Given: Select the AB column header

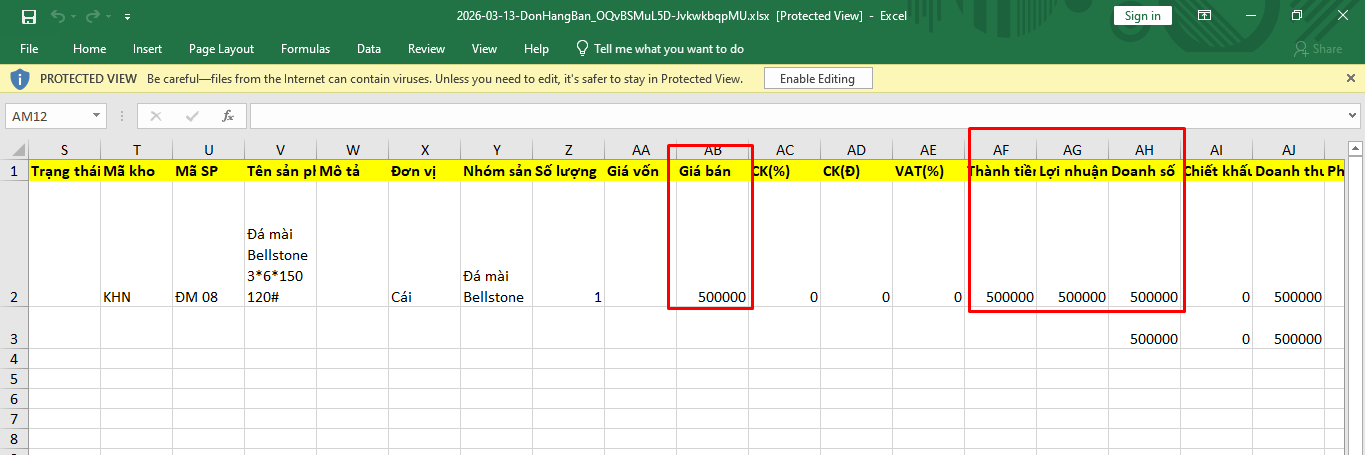Looking at the screenshot, I should pos(712,150).
